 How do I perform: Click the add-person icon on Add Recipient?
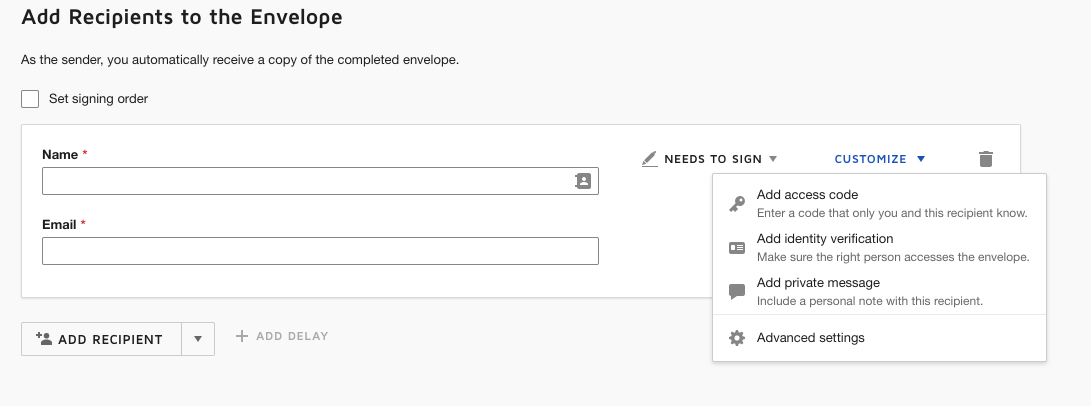[x=43, y=339]
